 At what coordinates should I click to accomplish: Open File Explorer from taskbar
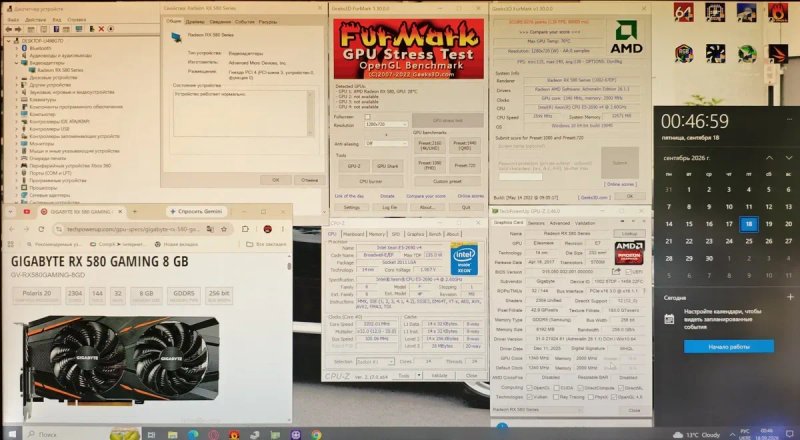tap(172, 434)
